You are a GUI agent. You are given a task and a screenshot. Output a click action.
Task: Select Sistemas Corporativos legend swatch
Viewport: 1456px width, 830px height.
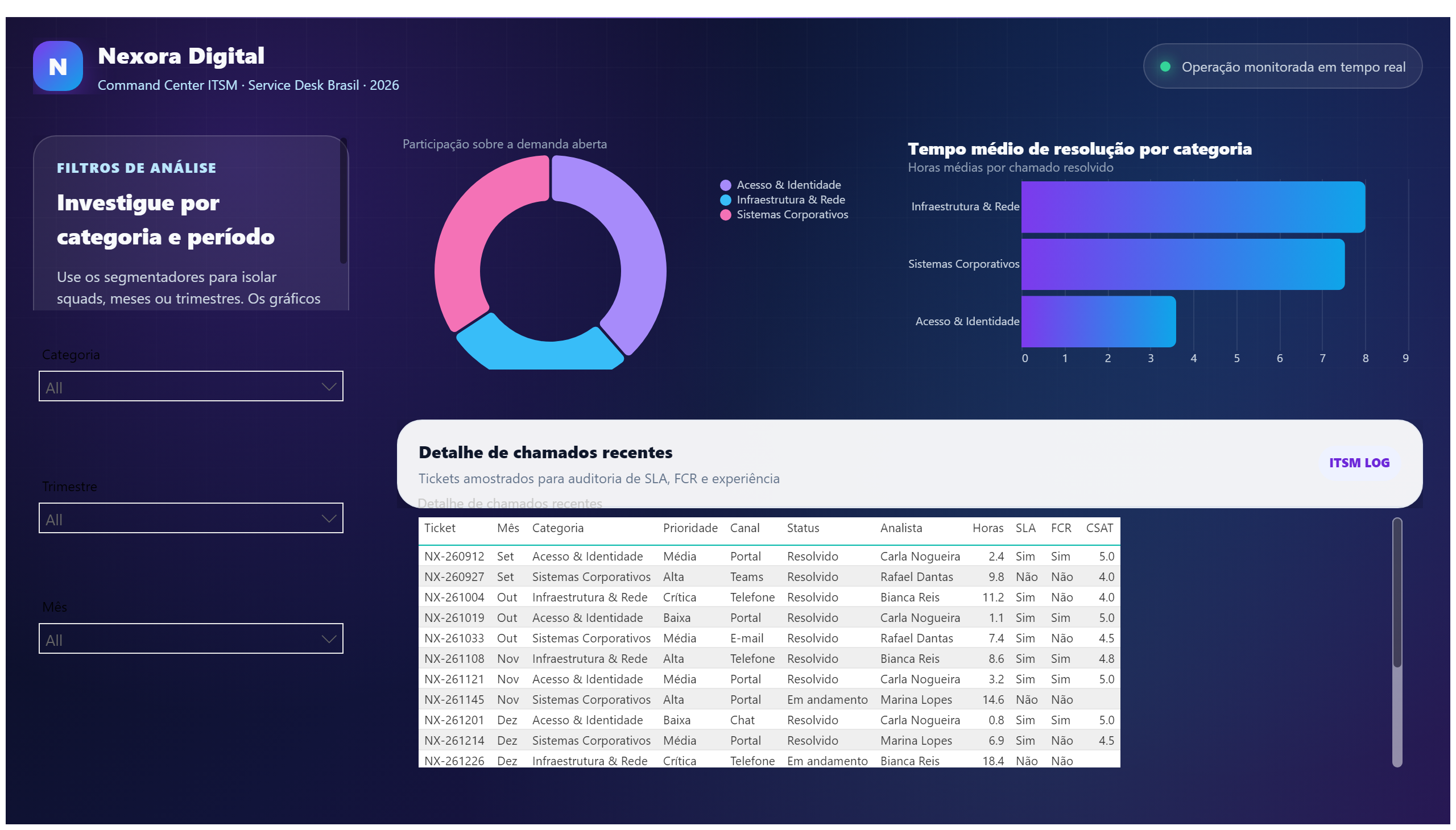tap(725, 215)
